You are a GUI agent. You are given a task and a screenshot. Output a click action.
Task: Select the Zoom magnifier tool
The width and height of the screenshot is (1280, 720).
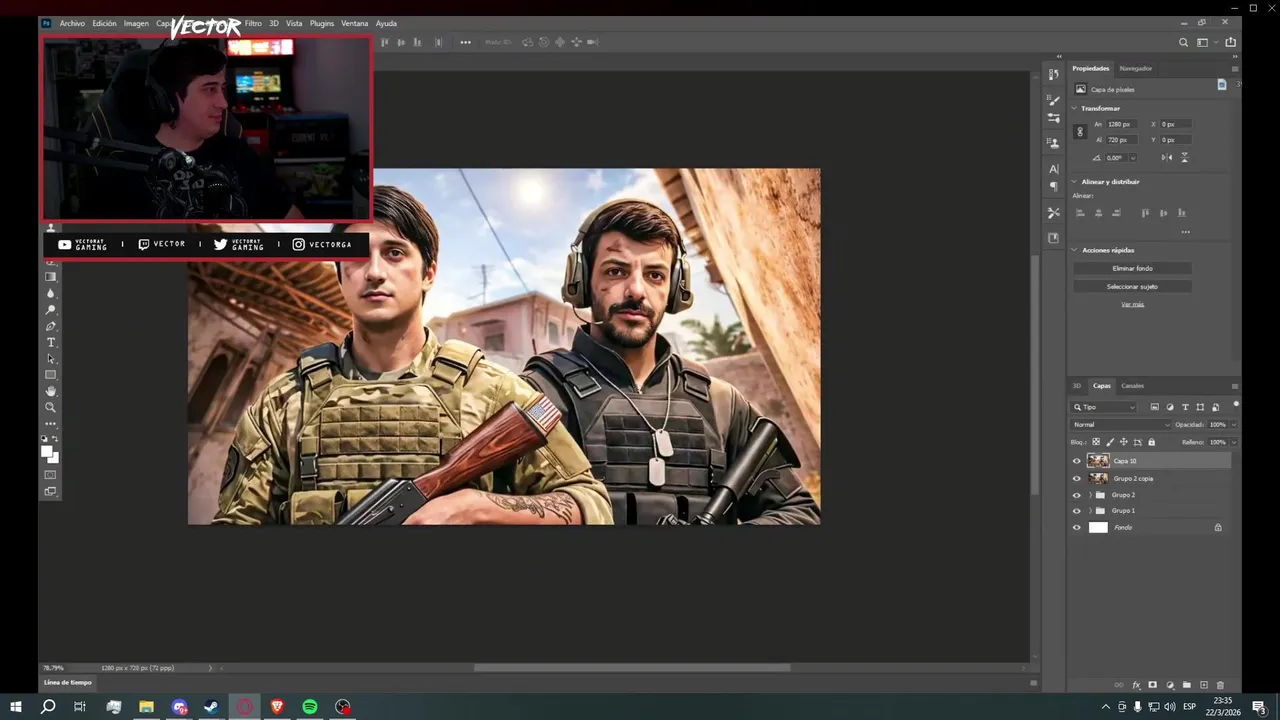pos(50,407)
